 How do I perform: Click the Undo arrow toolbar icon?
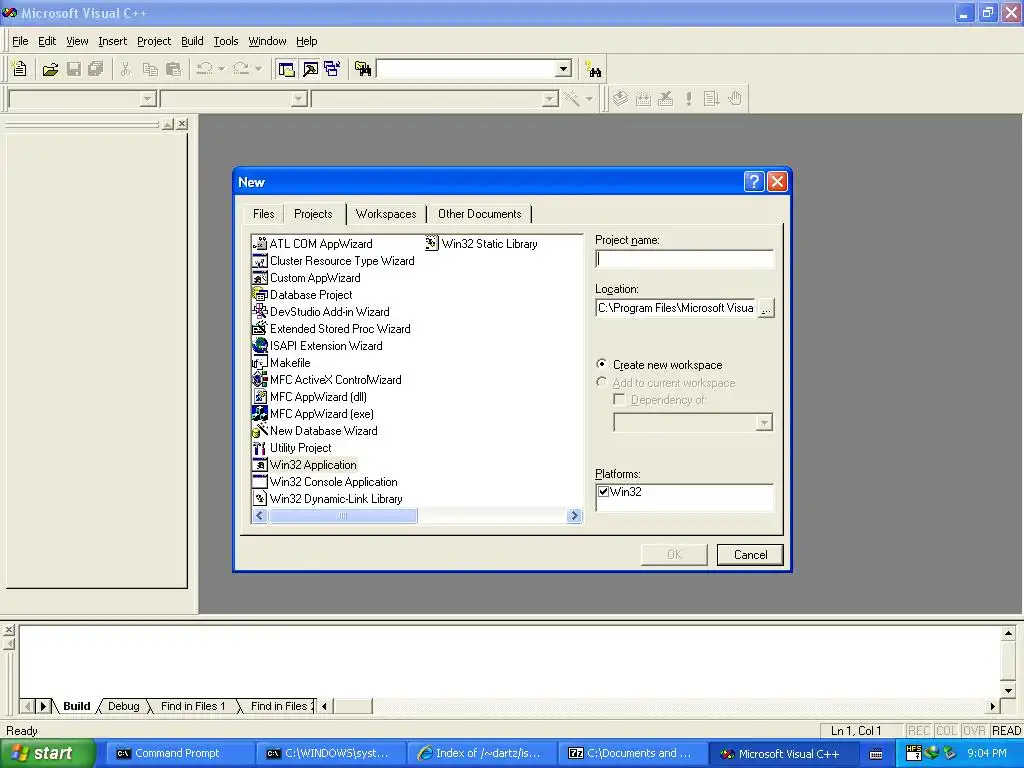click(x=205, y=69)
